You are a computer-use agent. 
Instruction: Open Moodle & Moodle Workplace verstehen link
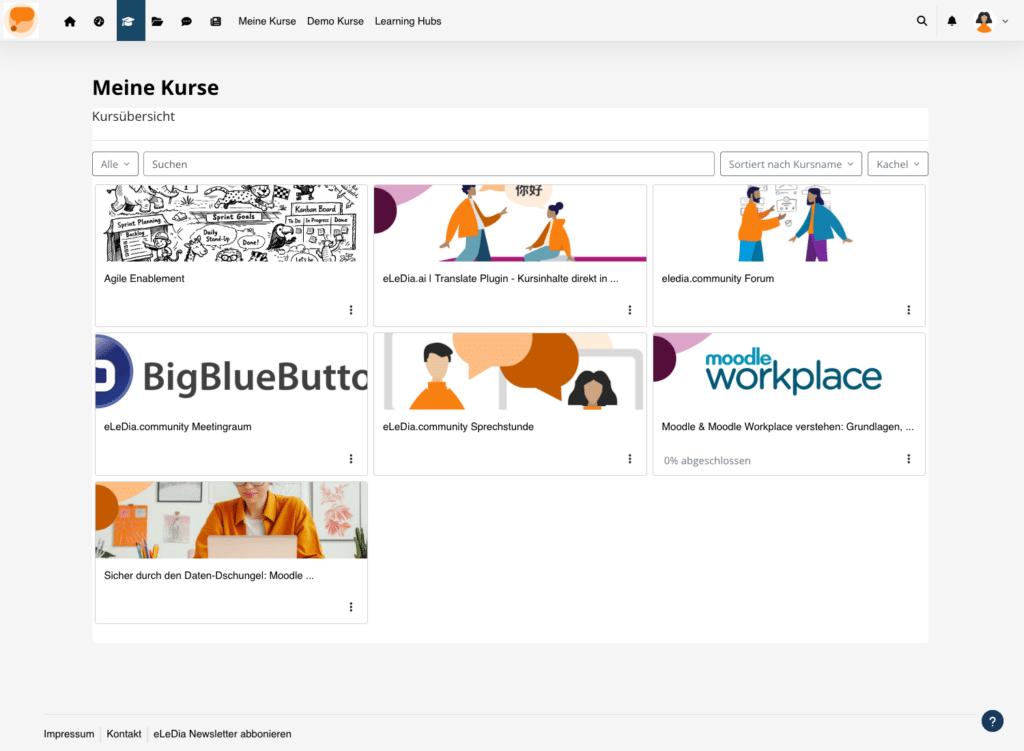point(788,426)
